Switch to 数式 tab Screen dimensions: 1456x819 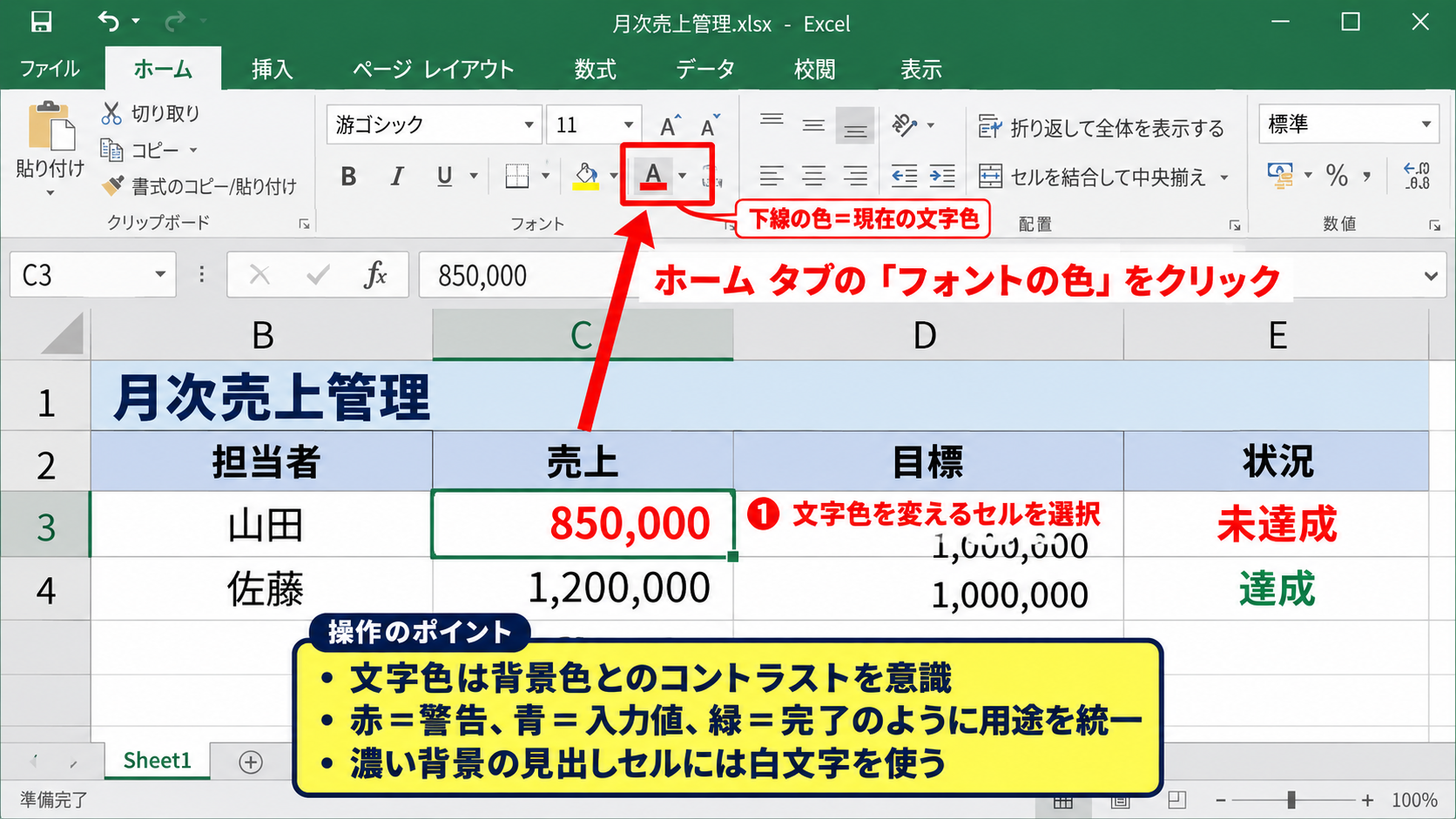[596, 69]
